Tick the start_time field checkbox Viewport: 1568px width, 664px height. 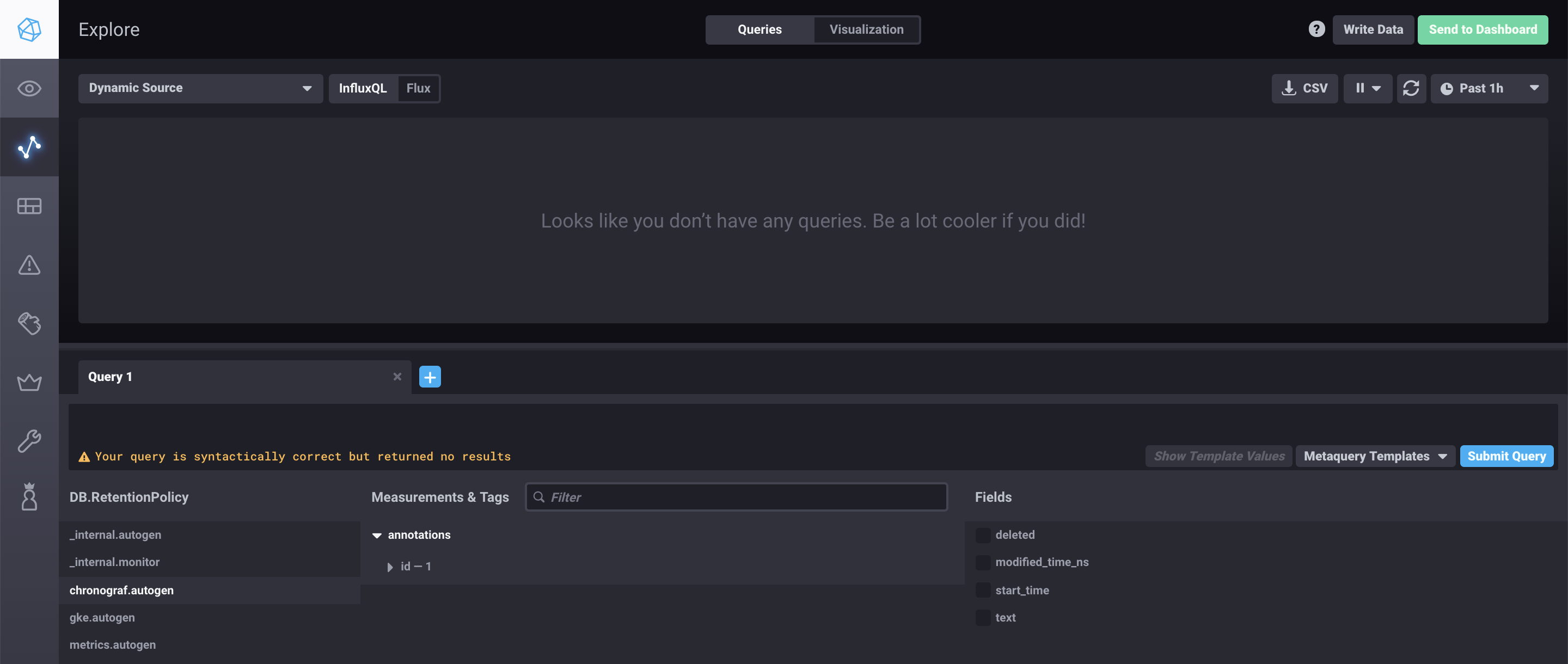pos(982,590)
